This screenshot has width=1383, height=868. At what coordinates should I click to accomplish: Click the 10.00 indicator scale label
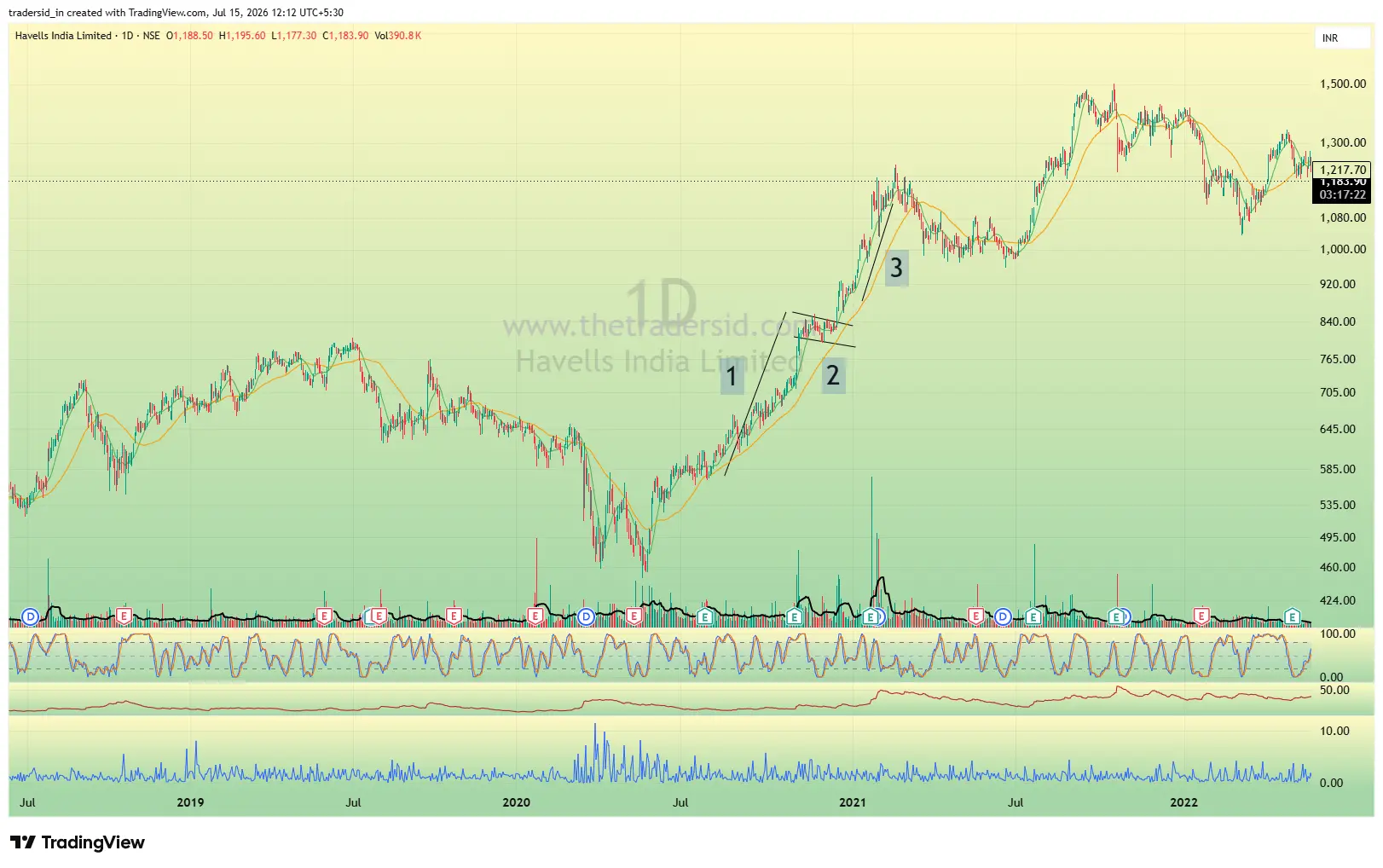click(1334, 731)
